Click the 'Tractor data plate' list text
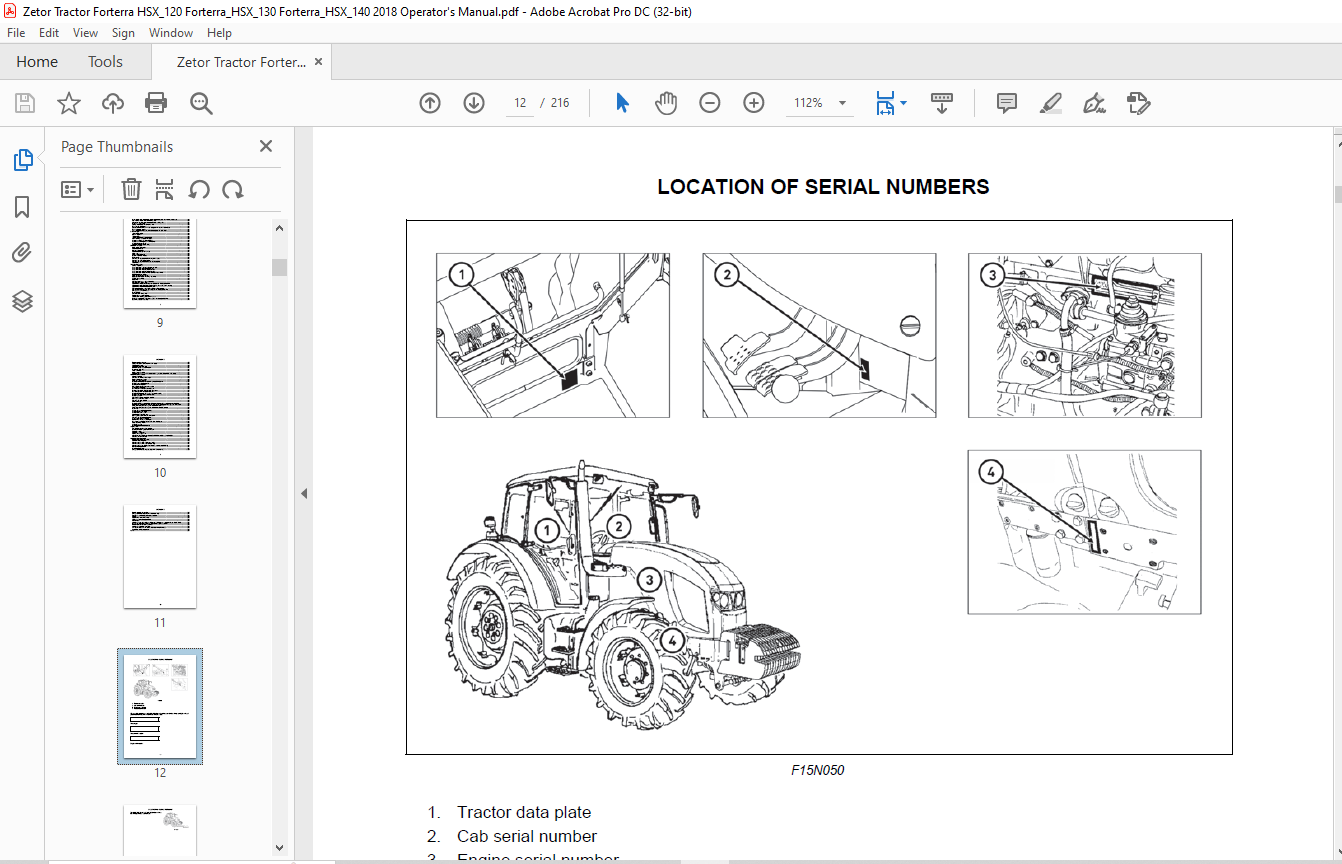This screenshot has height=864, width=1342. [524, 812]
